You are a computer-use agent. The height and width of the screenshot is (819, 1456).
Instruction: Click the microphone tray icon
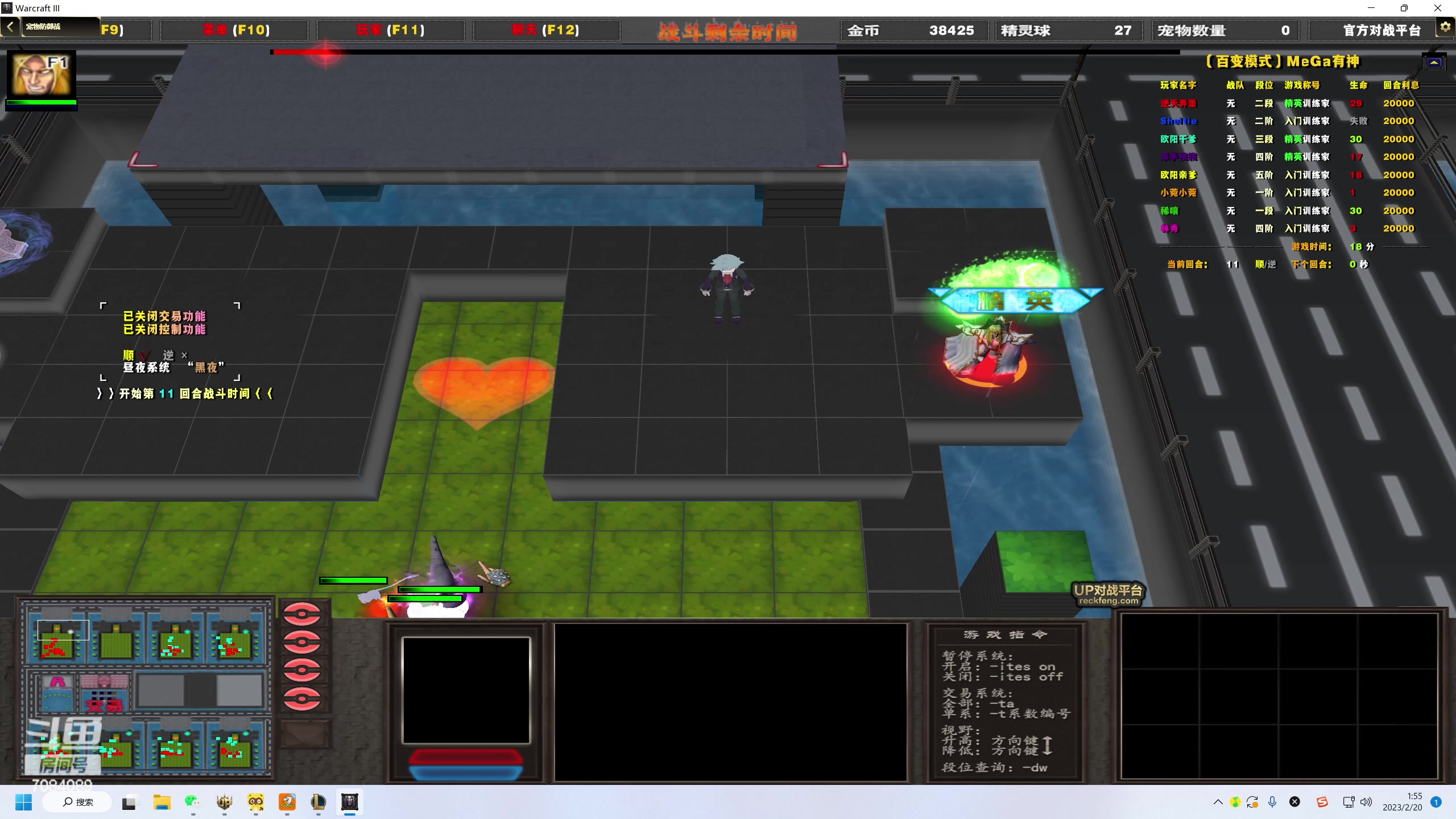pyautogui.click(x=1273, y=802)
